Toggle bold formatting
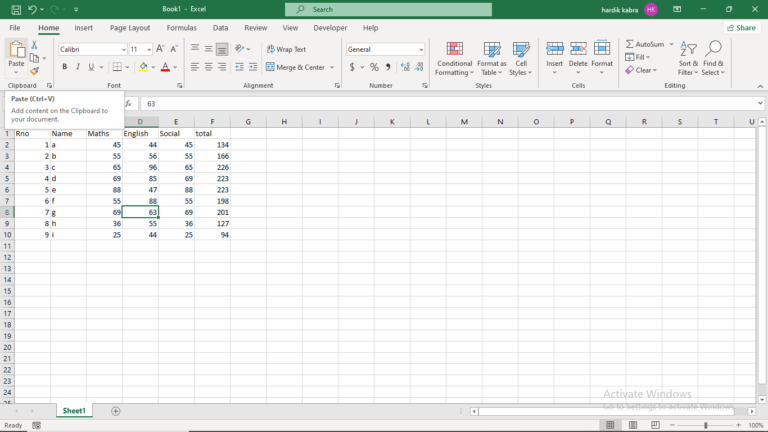The width and height of the screenshot is (768, 432). pyautogui.click(x=64, y=67)
